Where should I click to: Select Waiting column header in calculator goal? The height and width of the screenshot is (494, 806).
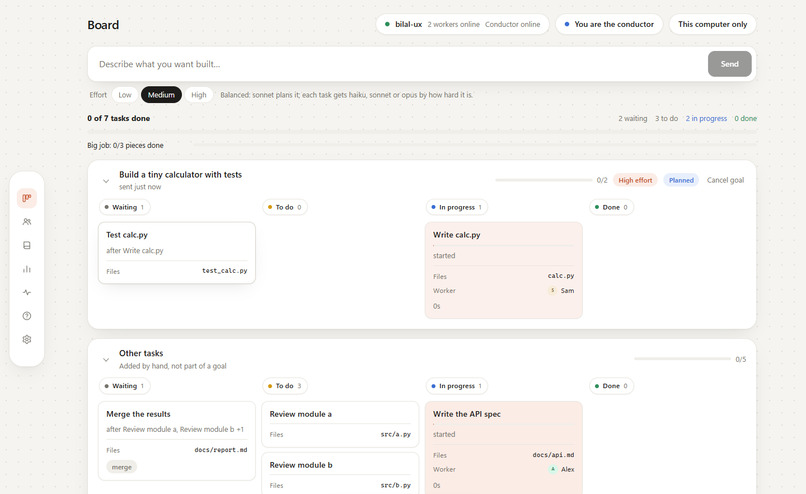(124, 207)
